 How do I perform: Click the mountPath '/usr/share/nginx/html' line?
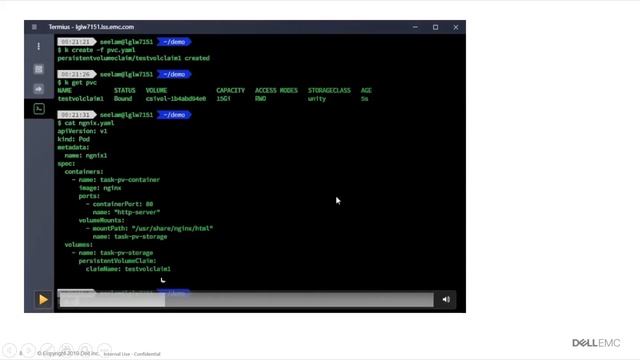click(x=153, y=229)
